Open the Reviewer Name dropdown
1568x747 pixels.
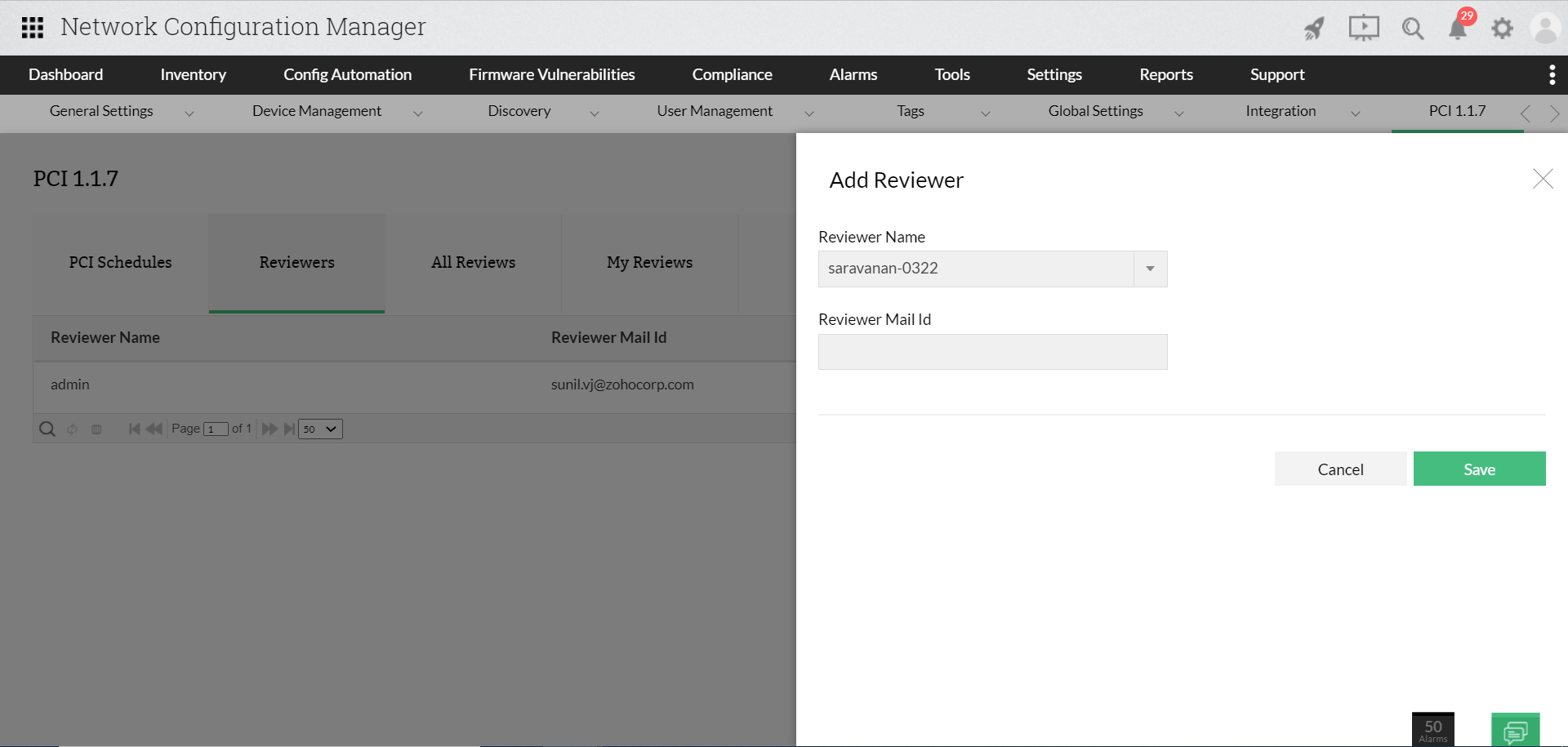point(1151,269)
